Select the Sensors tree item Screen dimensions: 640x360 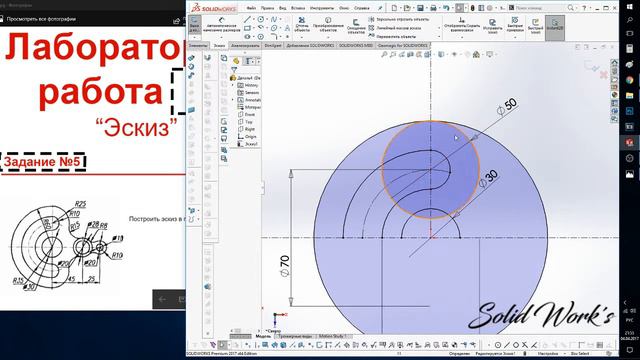pyautogui.click(x=249, y=93)
